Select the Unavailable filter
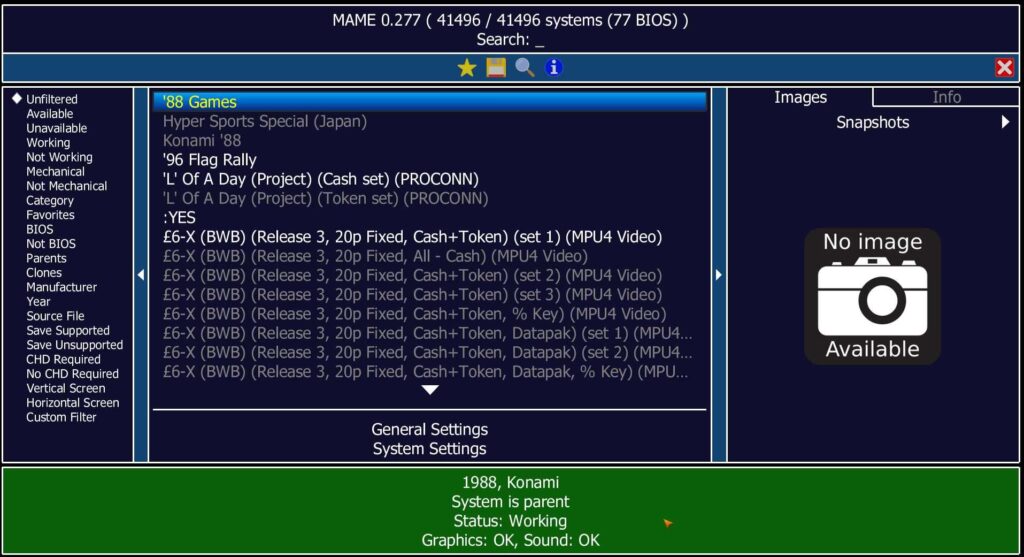The width and height of the screenshot is (1024, 557). (x=56, y=128)
